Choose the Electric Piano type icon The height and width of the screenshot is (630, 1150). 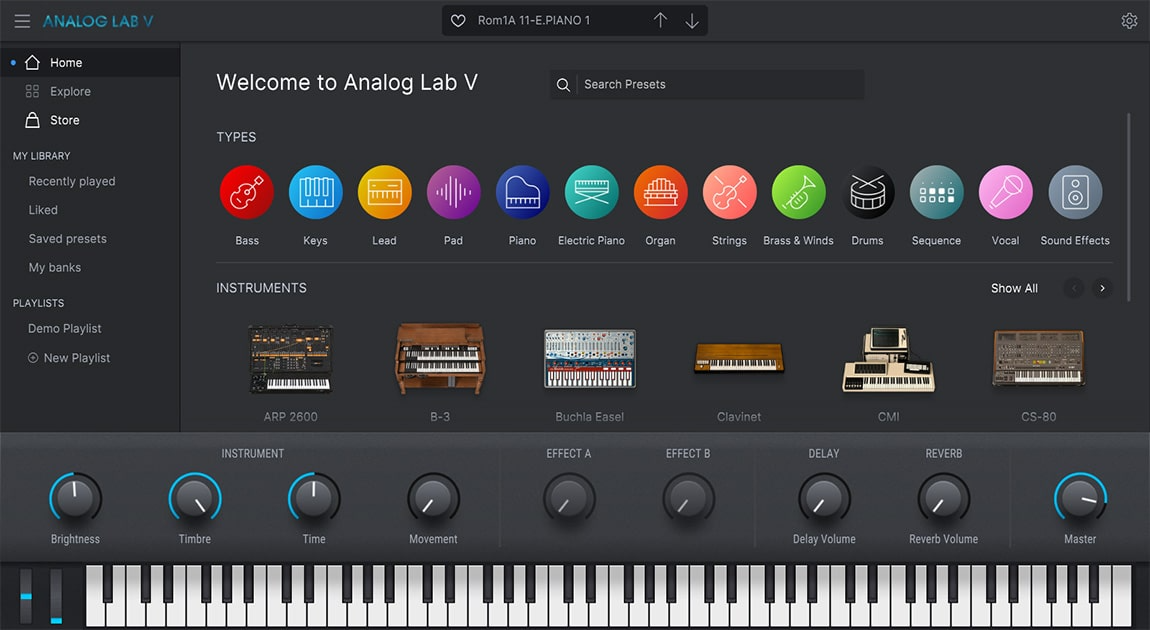pyautogui.click(x=591, y=192)
